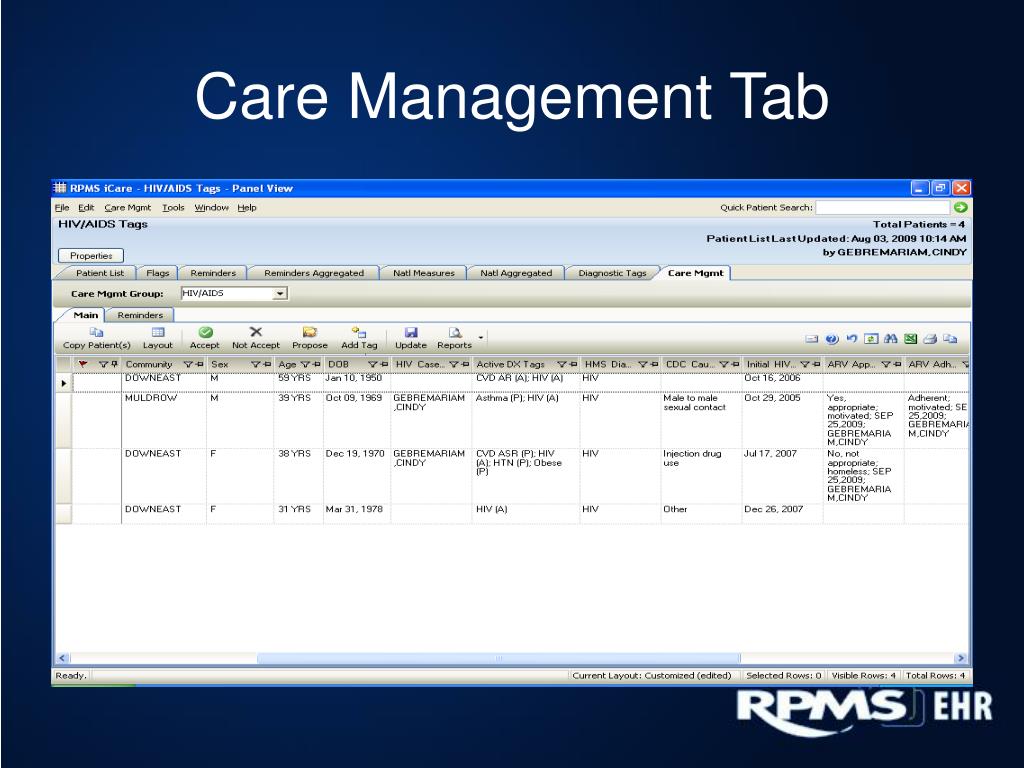Click the Quick Patient Search input field
Viewport: 1024px width, 768px height.
point(882,207)
